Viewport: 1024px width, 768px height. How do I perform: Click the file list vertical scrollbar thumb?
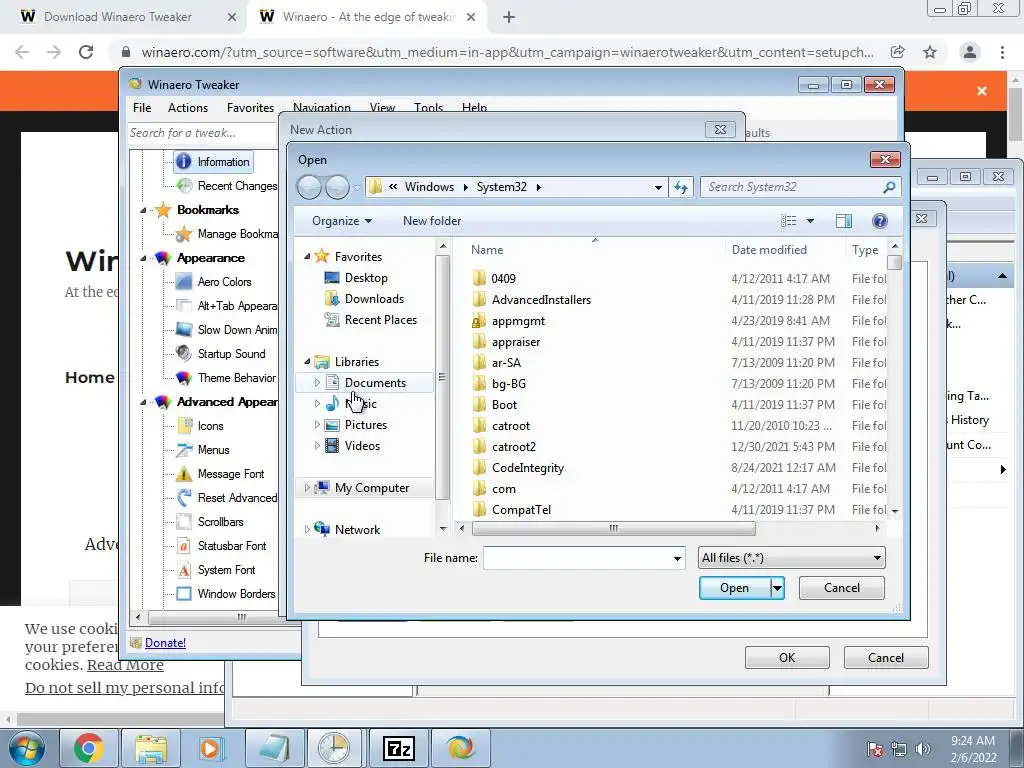pos(895,263)
